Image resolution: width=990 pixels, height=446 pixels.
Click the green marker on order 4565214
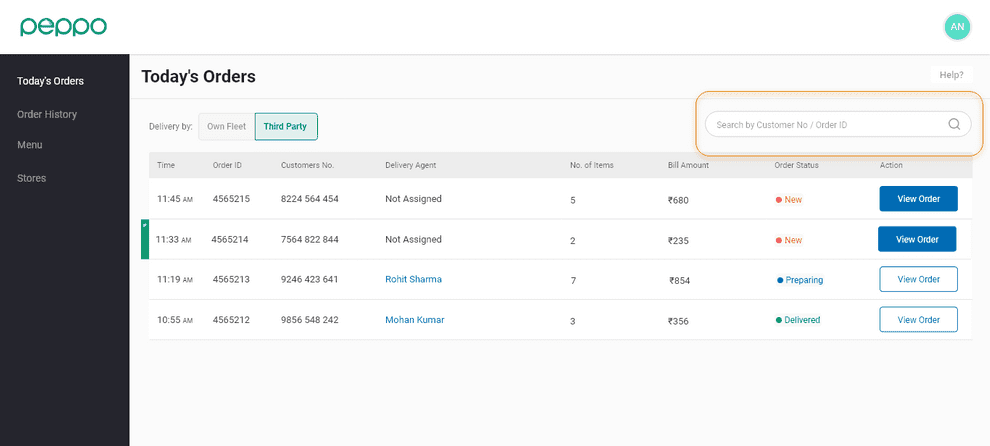tap(145, 240)
